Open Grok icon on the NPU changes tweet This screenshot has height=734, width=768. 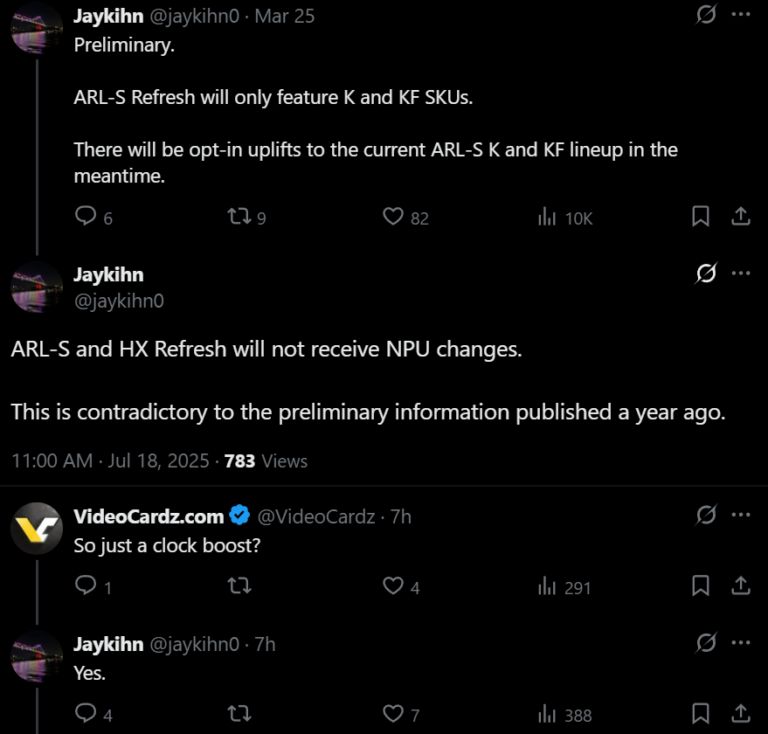tap(705, 274)
